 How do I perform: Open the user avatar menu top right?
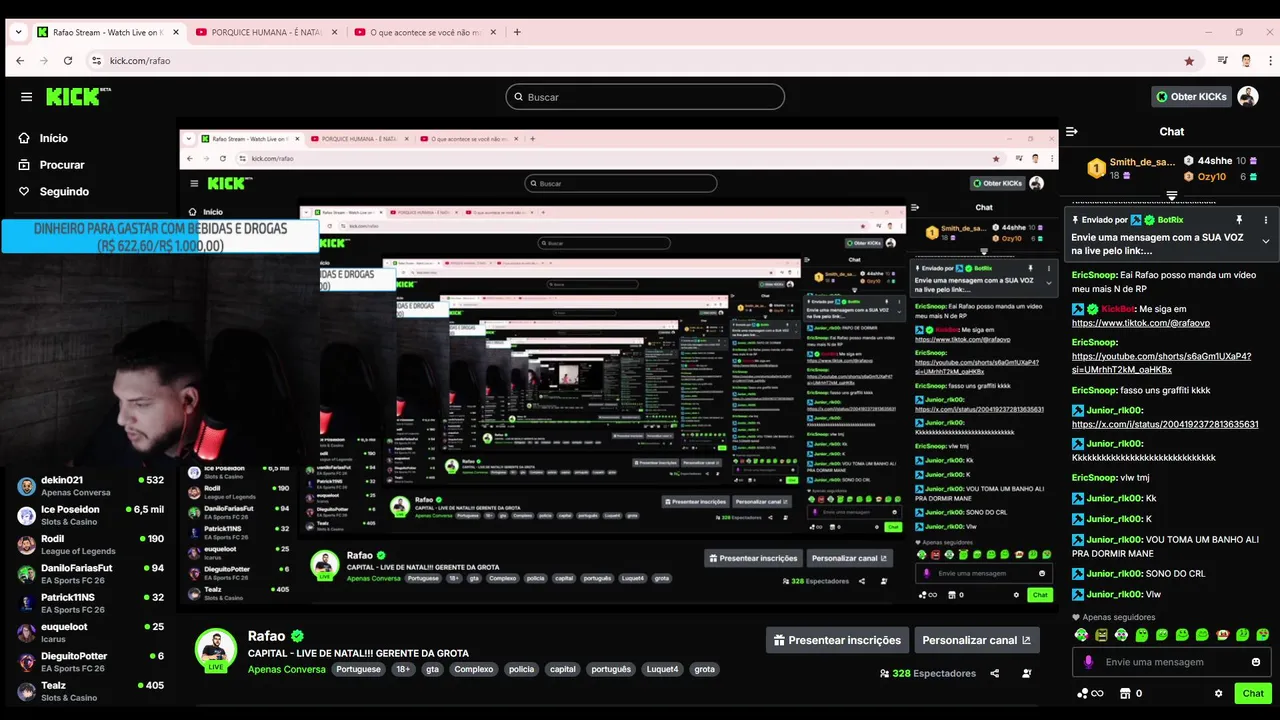point(1247,97)
